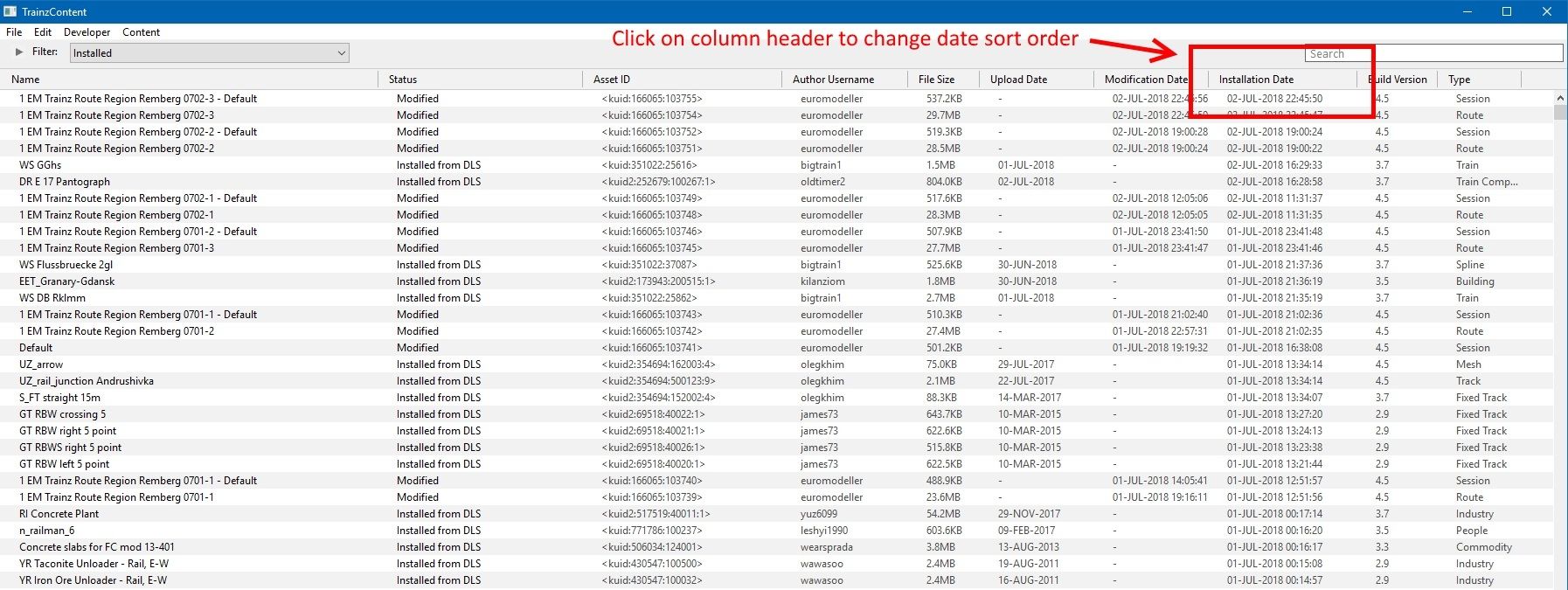Click file size 537.2KB cell

[x=944, y=99]
